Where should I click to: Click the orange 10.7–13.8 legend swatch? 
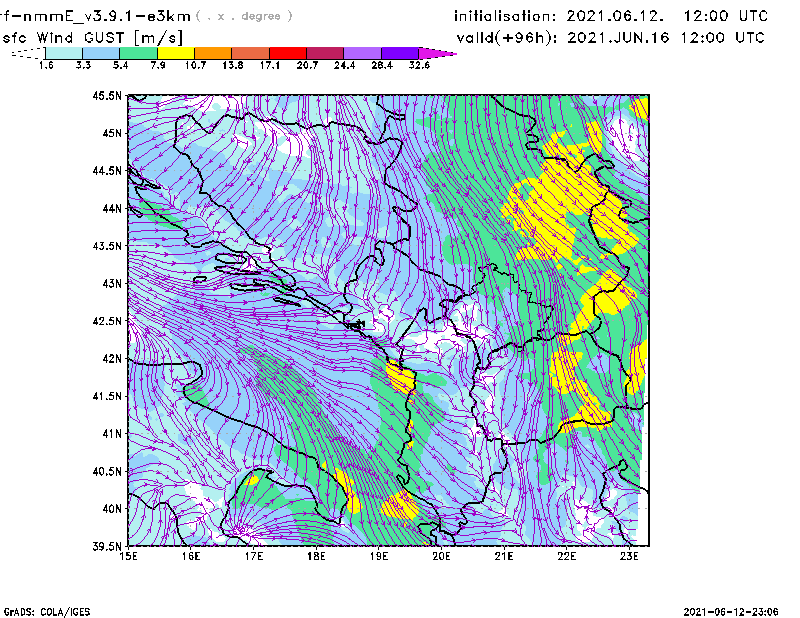213,53
